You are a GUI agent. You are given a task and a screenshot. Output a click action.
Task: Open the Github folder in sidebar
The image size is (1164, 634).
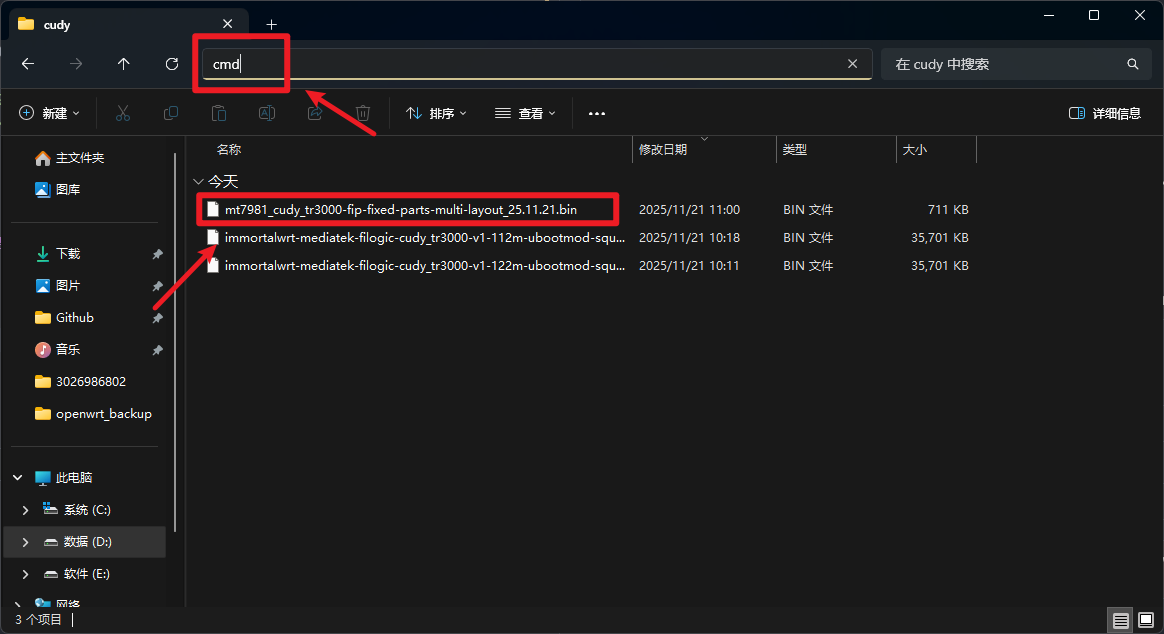tap(75, 318)
